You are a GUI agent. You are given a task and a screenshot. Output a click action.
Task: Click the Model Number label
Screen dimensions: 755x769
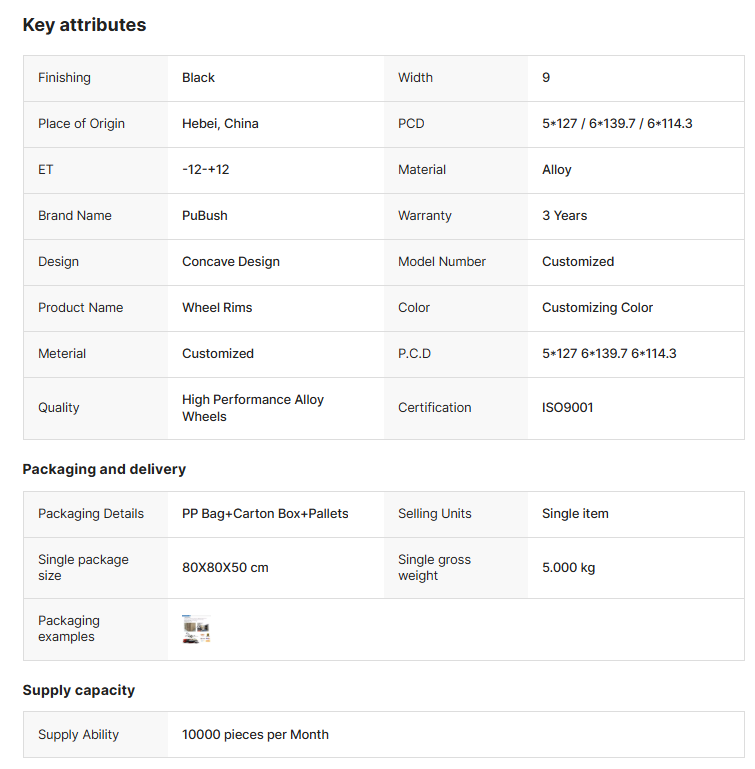pyautogui.click(x=441, y=262)
